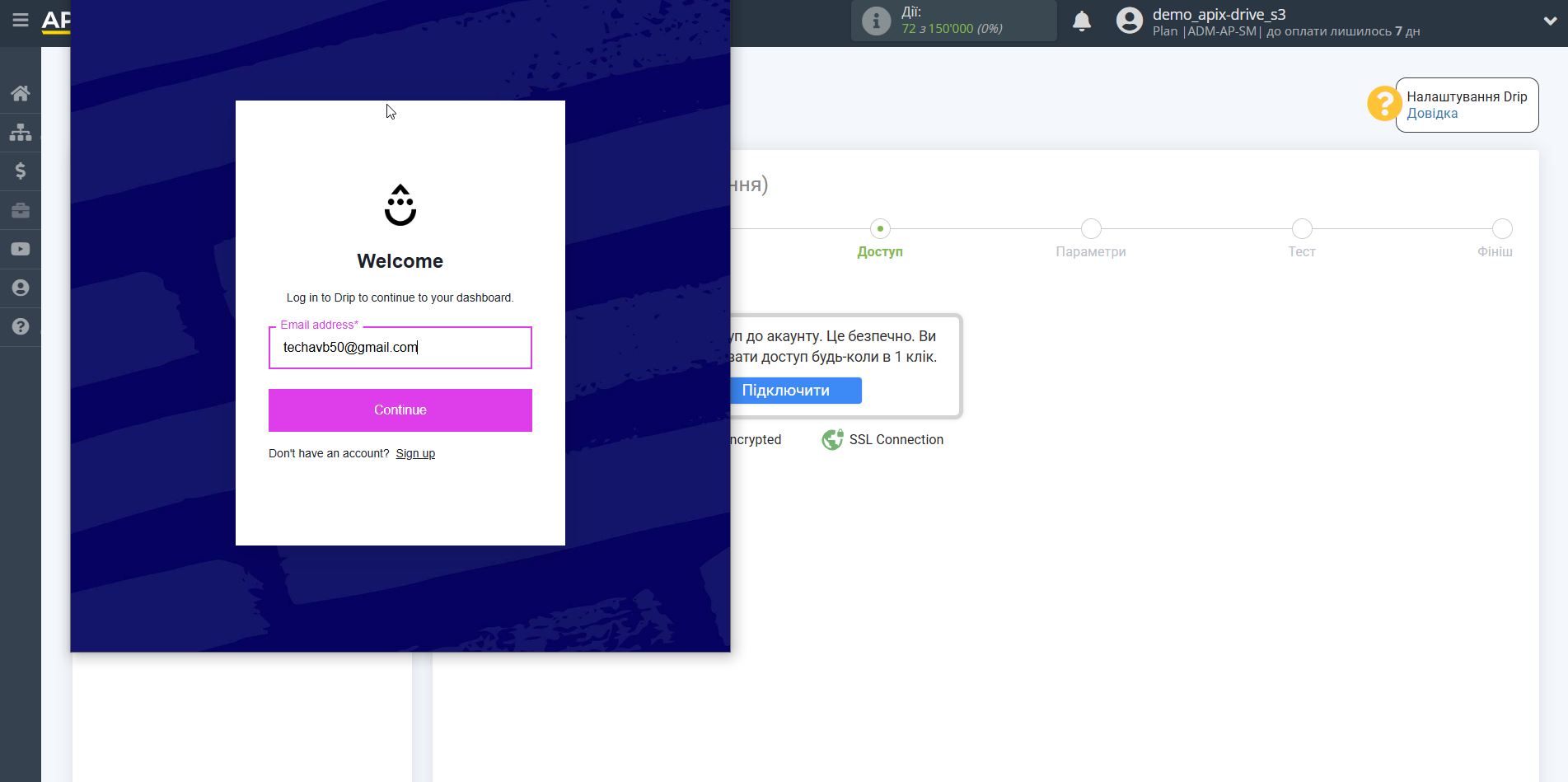1568x782 pixels.
Task: Click the SSL Connection label
Action: 896,440
